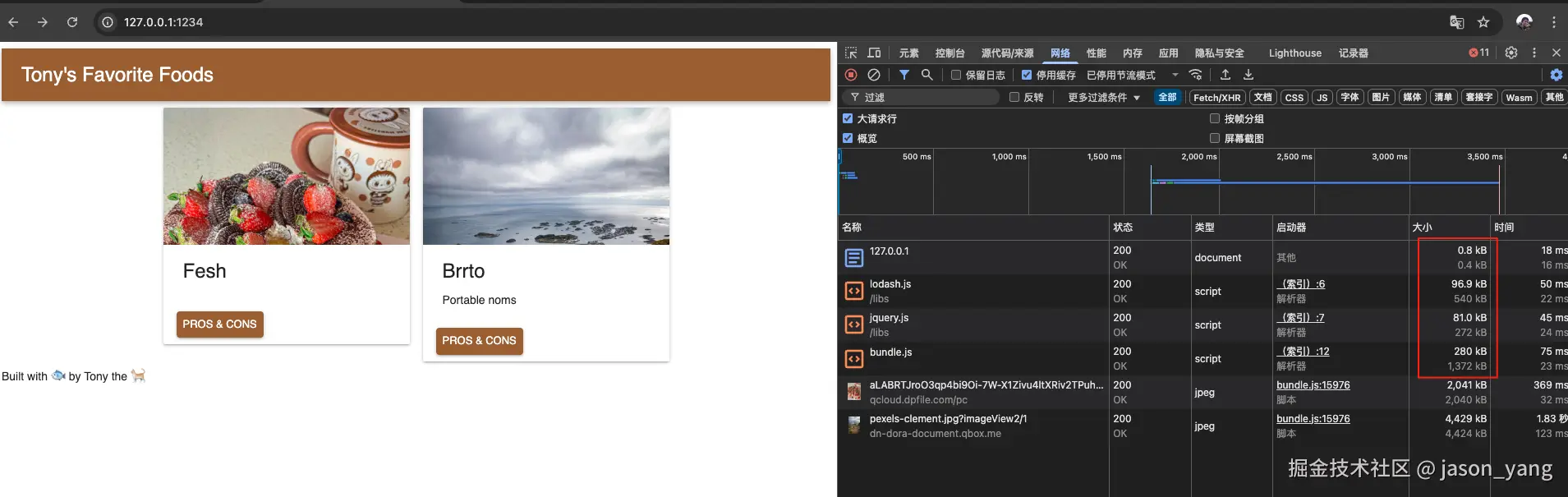Uncheck the 停用缓存 checkbox
This screenshot has width=1568, height=497.
click(1027, 75)
